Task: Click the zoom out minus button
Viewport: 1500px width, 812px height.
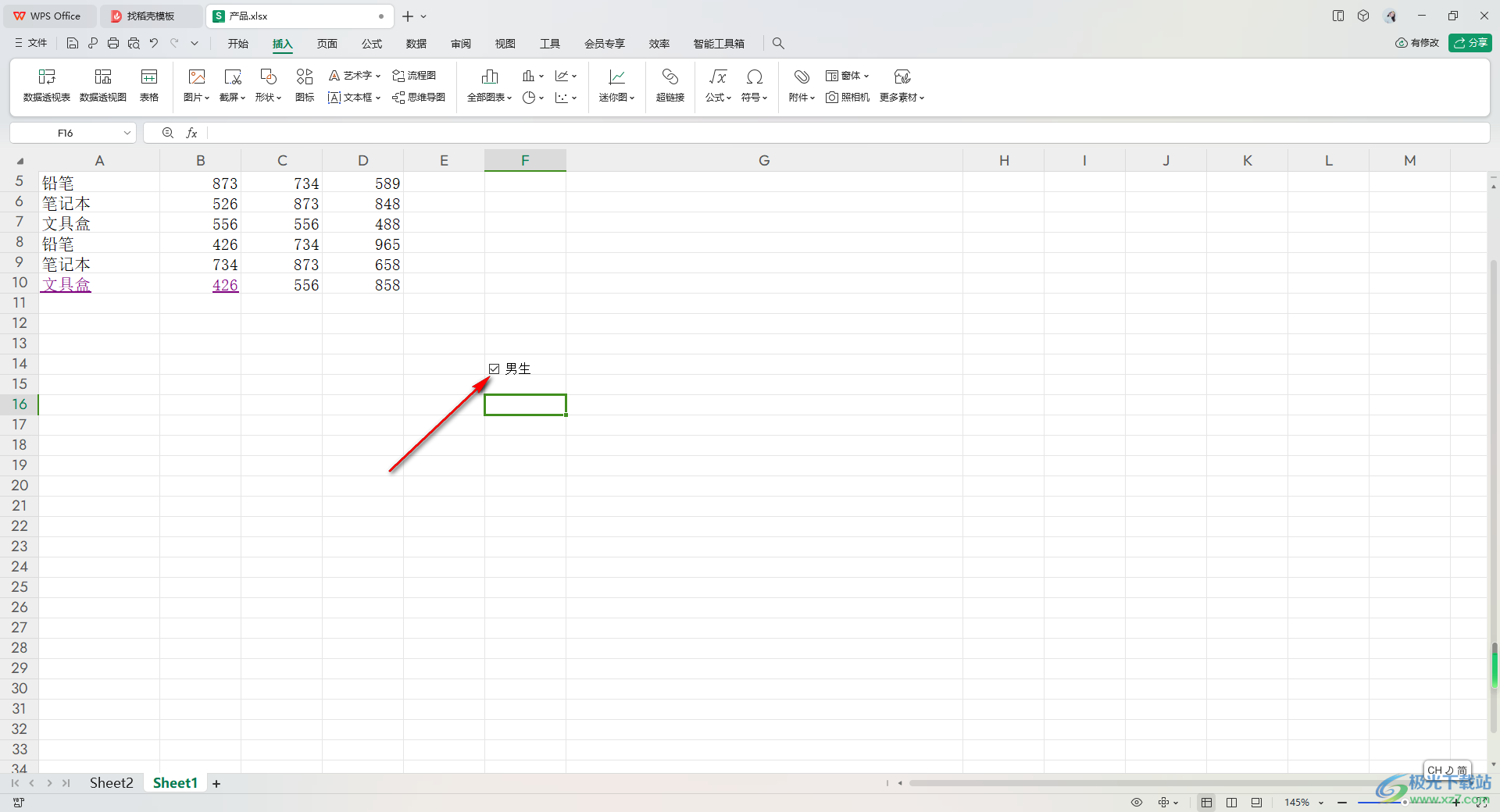Action: (x=1342, y=803)
